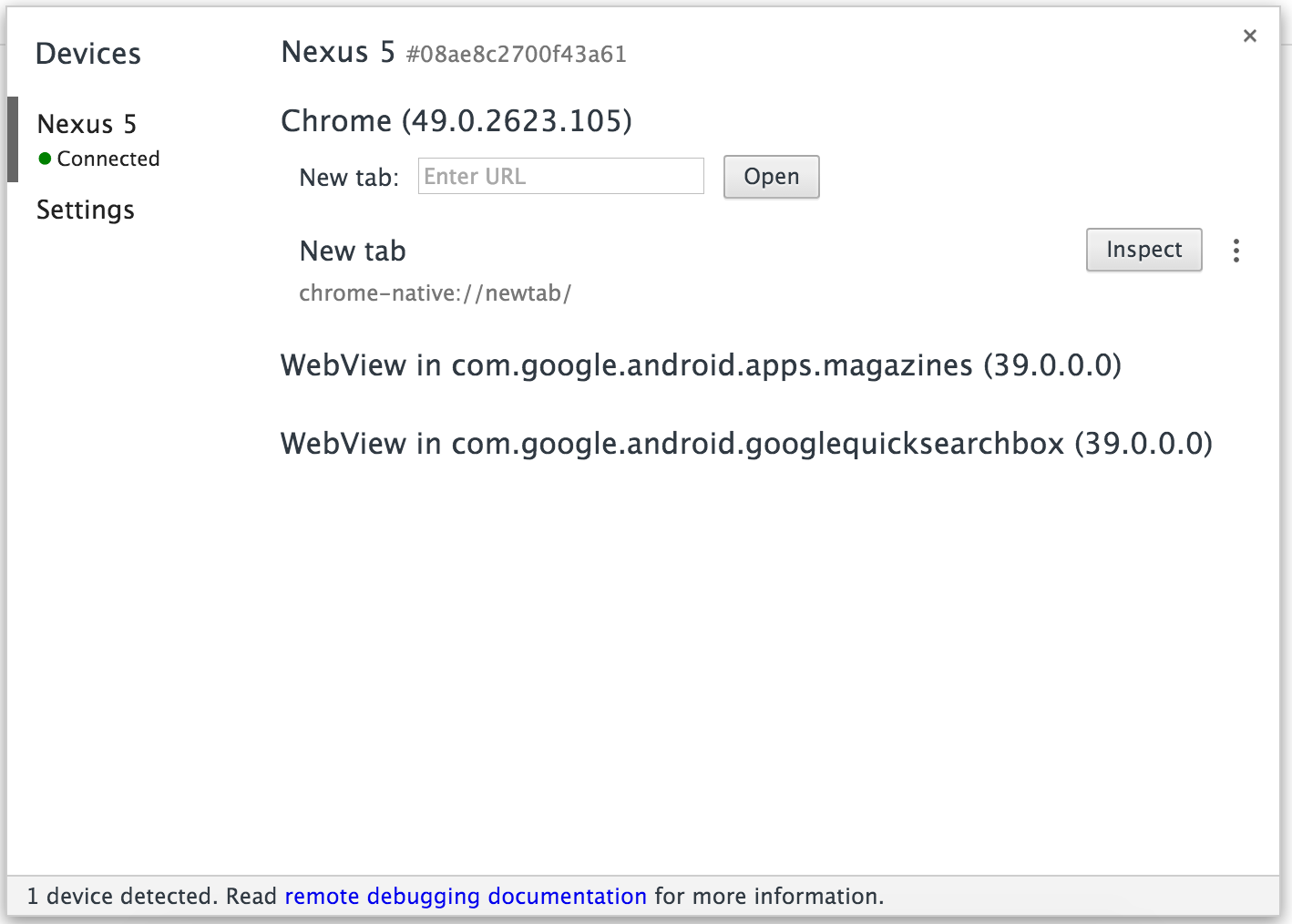This screenshot has height=924, width=1292.
Task: Click the Devices panel heading
Action: pyautogui.click(x=88, y=54)
